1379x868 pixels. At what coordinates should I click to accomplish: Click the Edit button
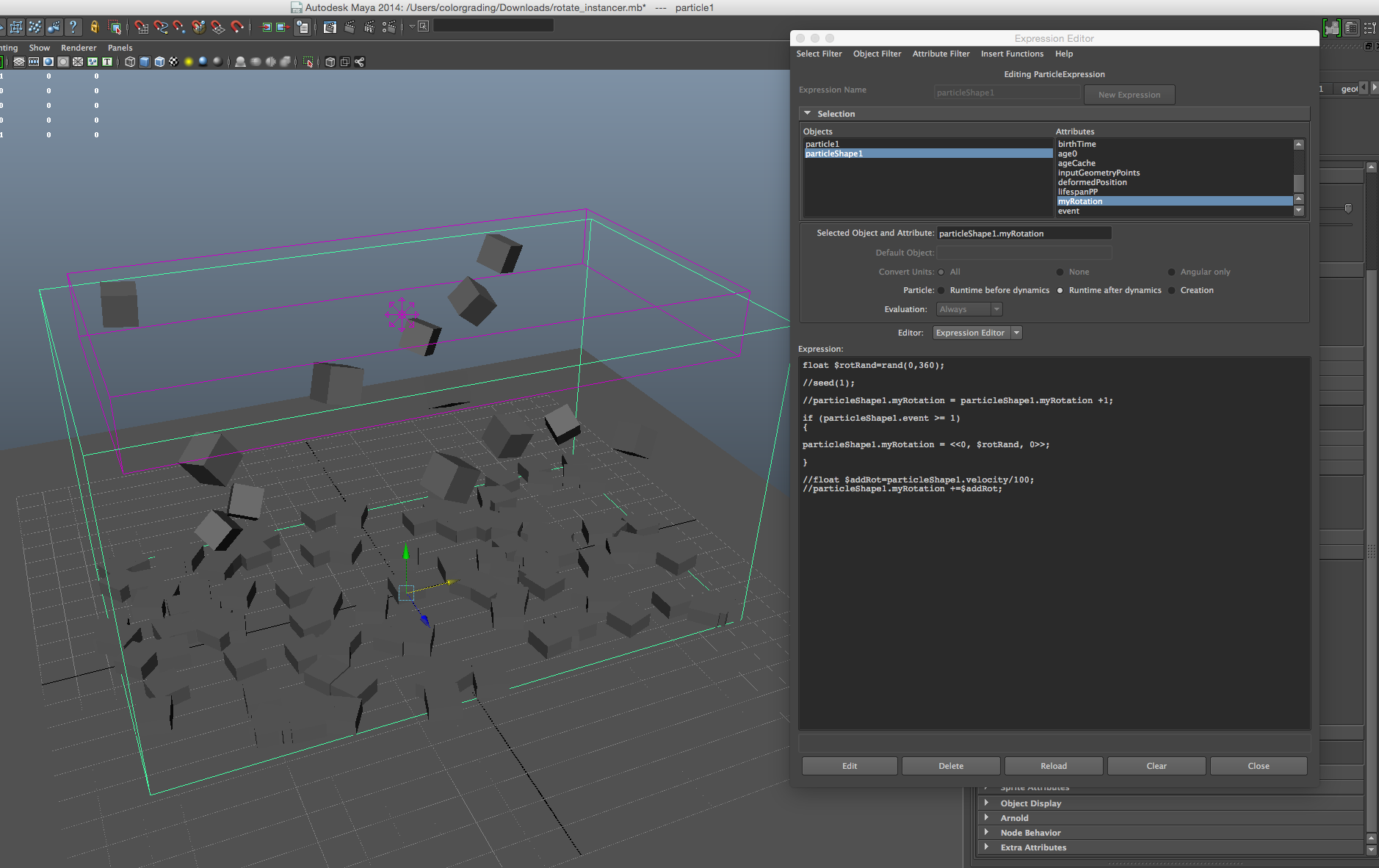[x=850, y=766]
